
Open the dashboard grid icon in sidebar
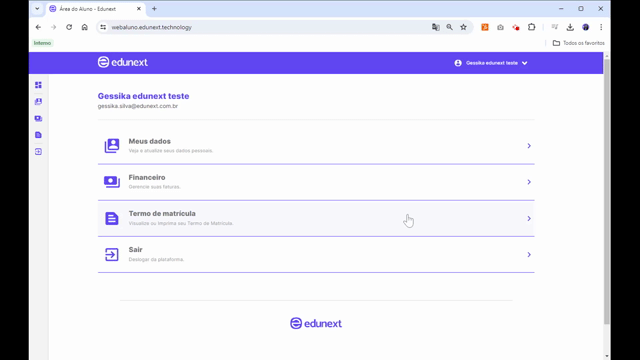coord(38,85)
